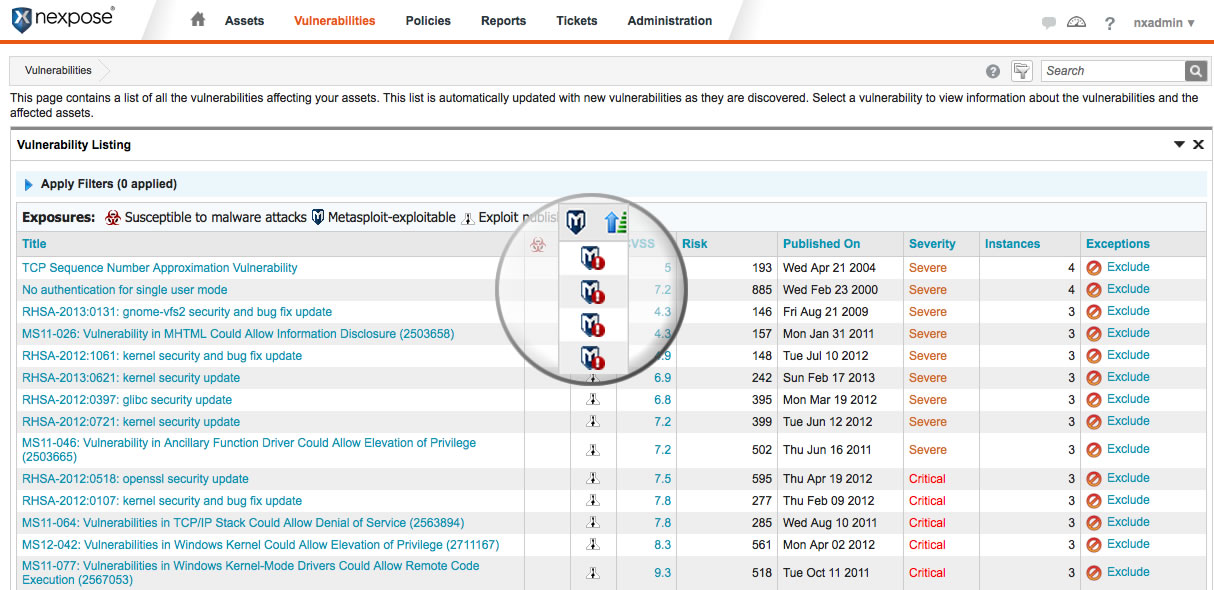Click Metasploit icon for TCP Sequence Number row
The height and width of the screenshot is (590, 1214).
point(593,259)
